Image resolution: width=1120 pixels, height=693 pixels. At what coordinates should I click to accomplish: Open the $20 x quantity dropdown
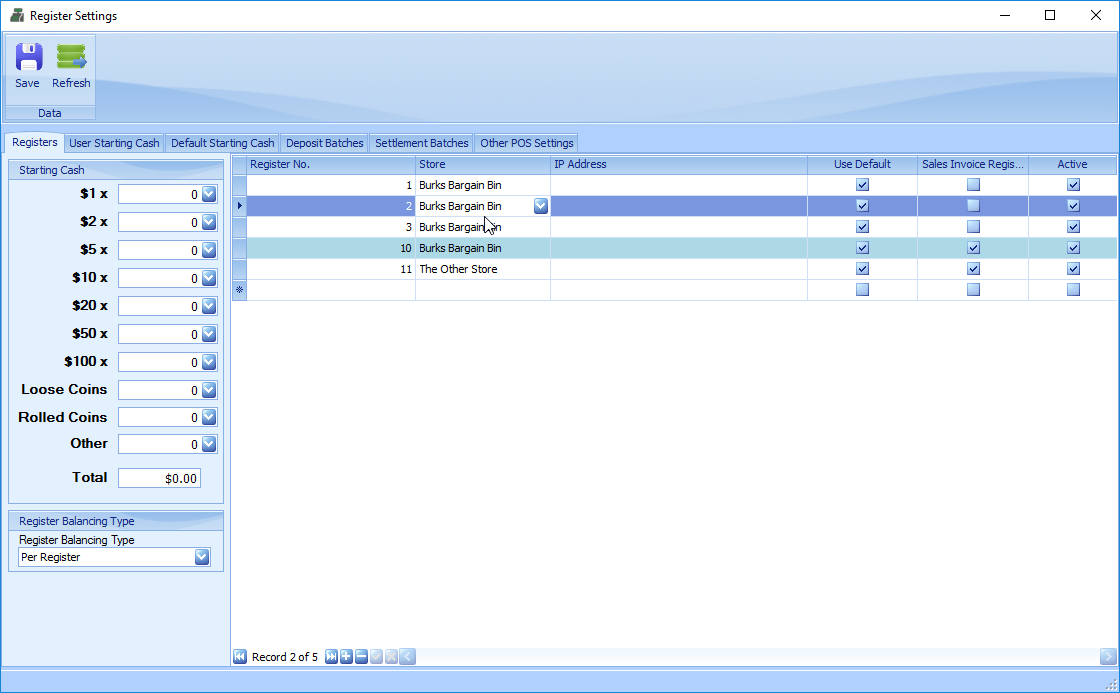click(209, 306)
